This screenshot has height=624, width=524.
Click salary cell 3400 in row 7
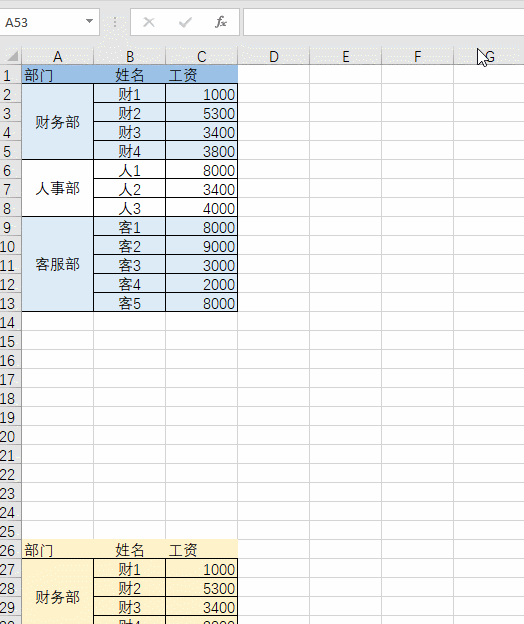tap(202, 189)
